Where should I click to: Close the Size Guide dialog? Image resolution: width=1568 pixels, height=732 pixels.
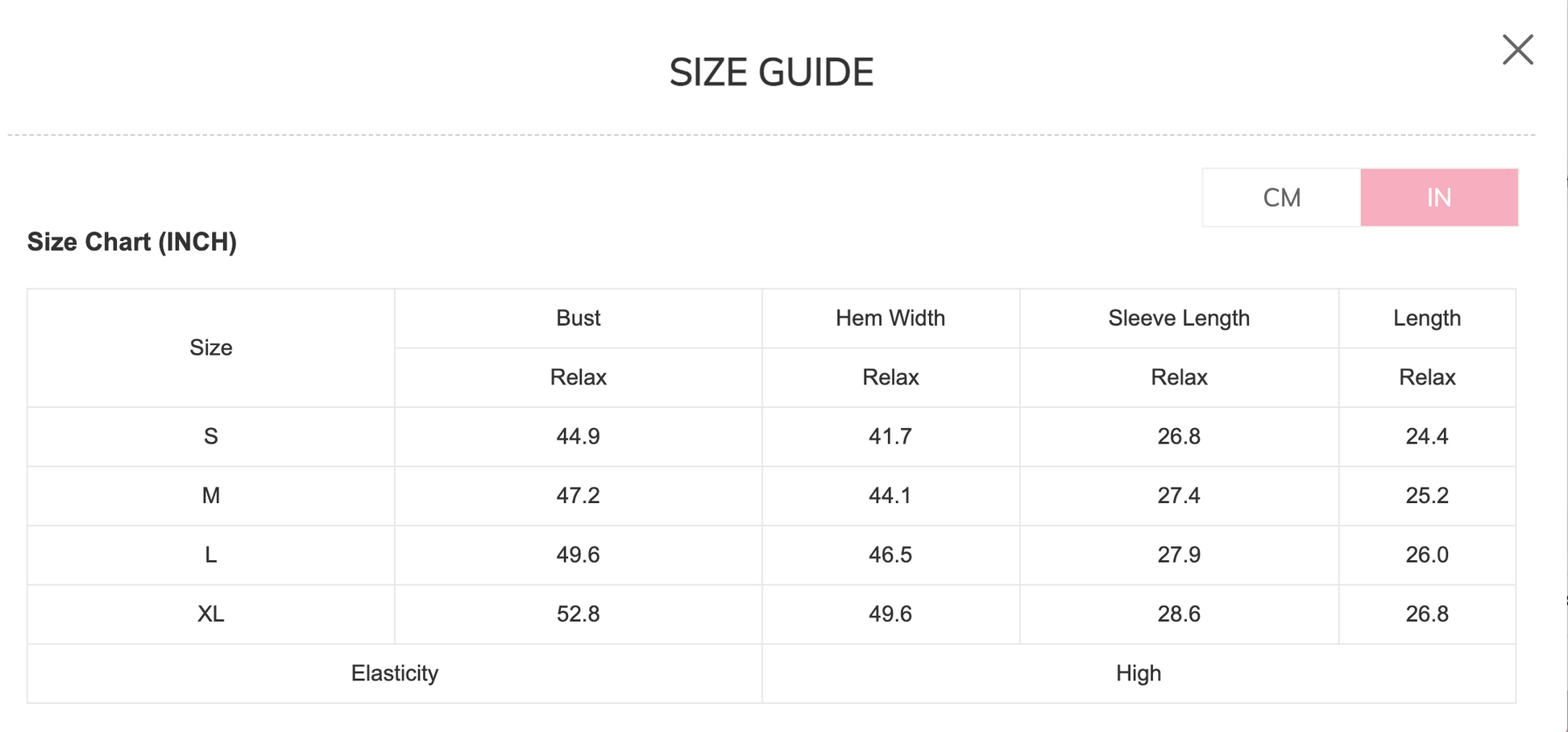[1517, 50]
